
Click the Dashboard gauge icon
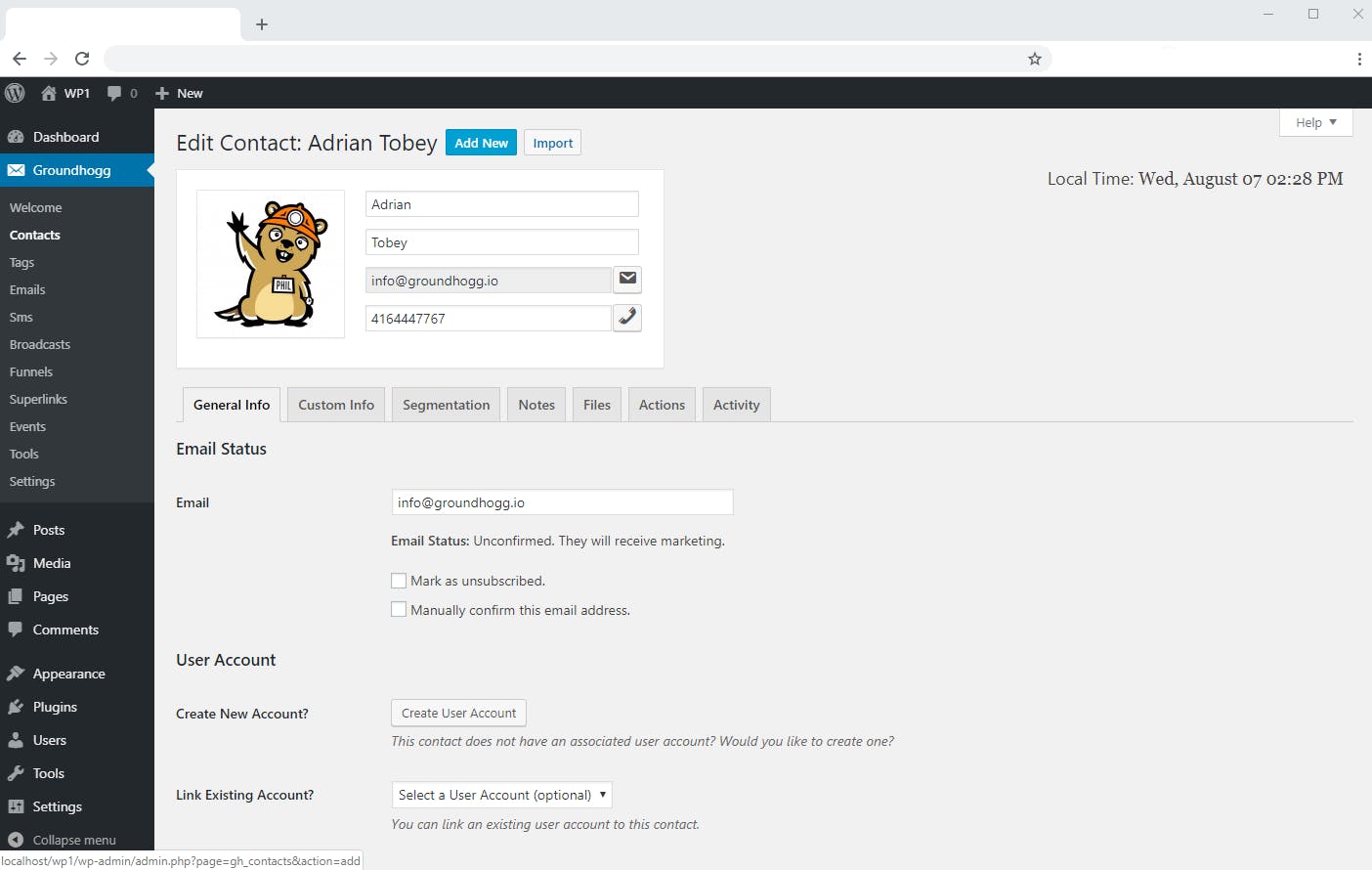16,137
